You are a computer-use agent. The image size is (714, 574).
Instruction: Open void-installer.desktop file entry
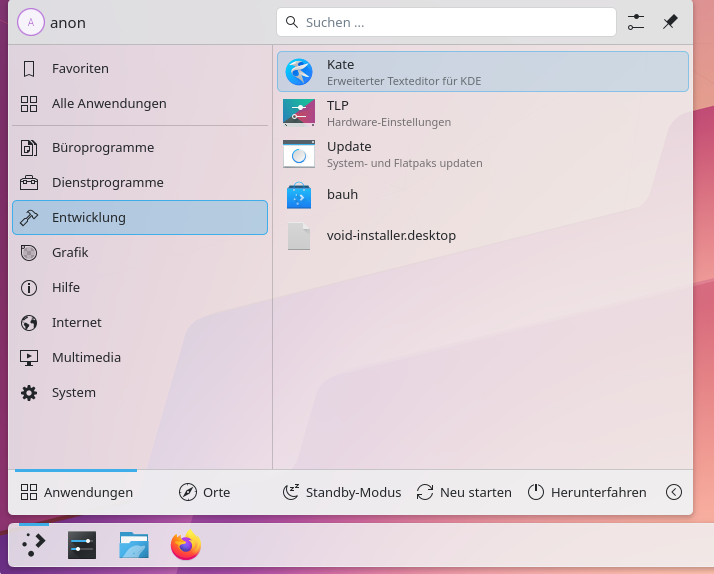[482, 236]
